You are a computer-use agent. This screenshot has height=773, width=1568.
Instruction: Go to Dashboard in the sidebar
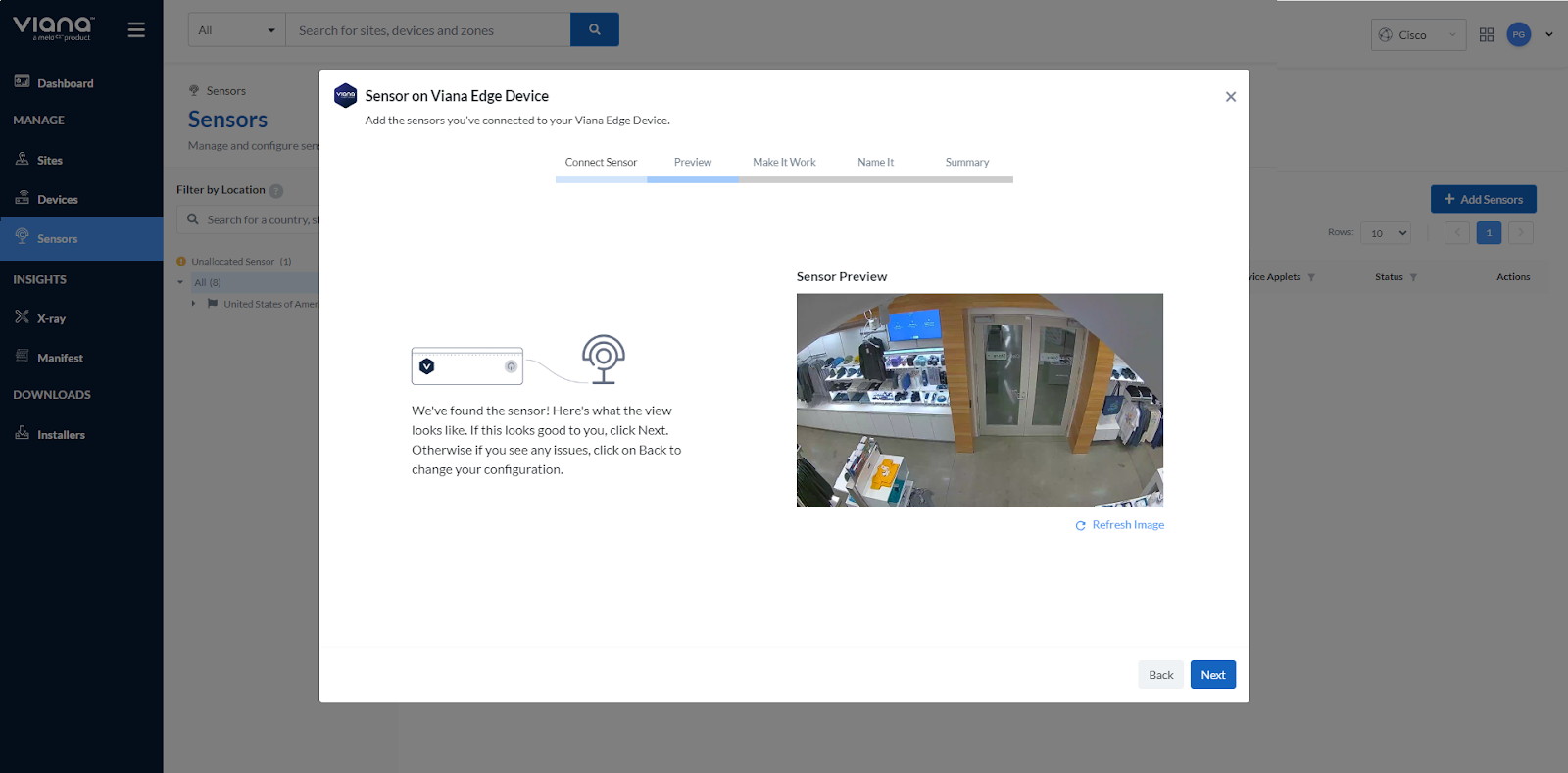pyautogui.click(x=65, y=83)
